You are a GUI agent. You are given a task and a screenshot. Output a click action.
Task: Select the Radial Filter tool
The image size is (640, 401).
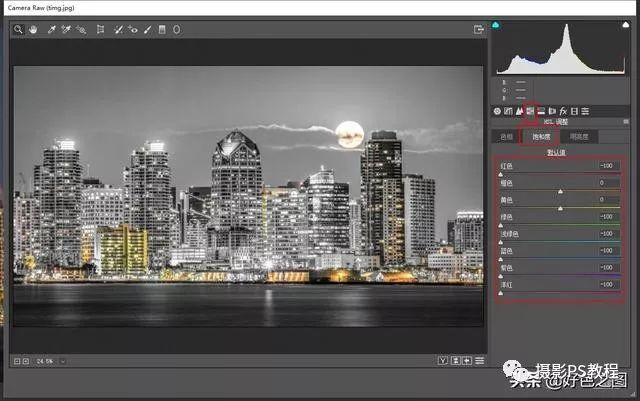click(177, 30)
